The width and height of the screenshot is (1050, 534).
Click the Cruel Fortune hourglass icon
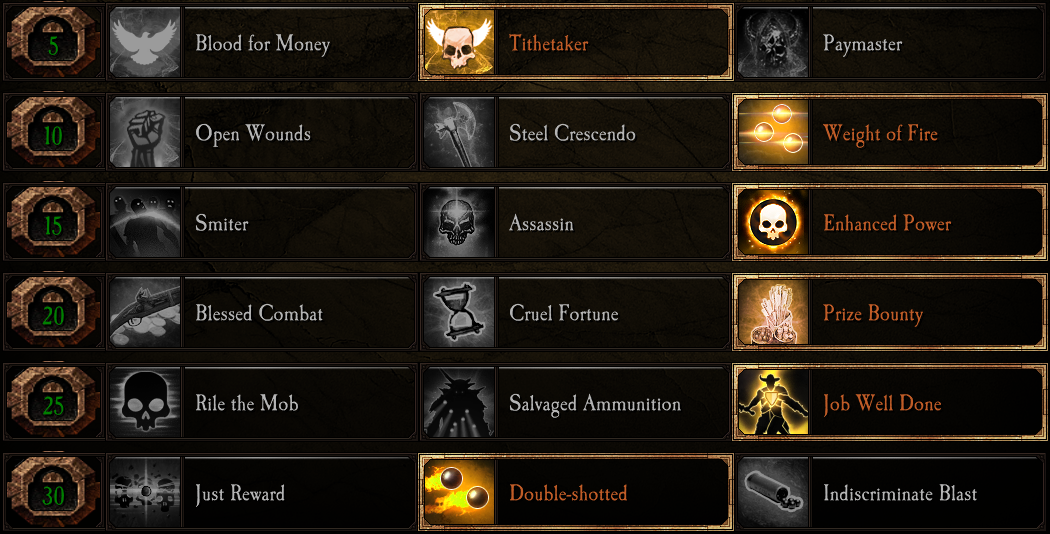459,313
